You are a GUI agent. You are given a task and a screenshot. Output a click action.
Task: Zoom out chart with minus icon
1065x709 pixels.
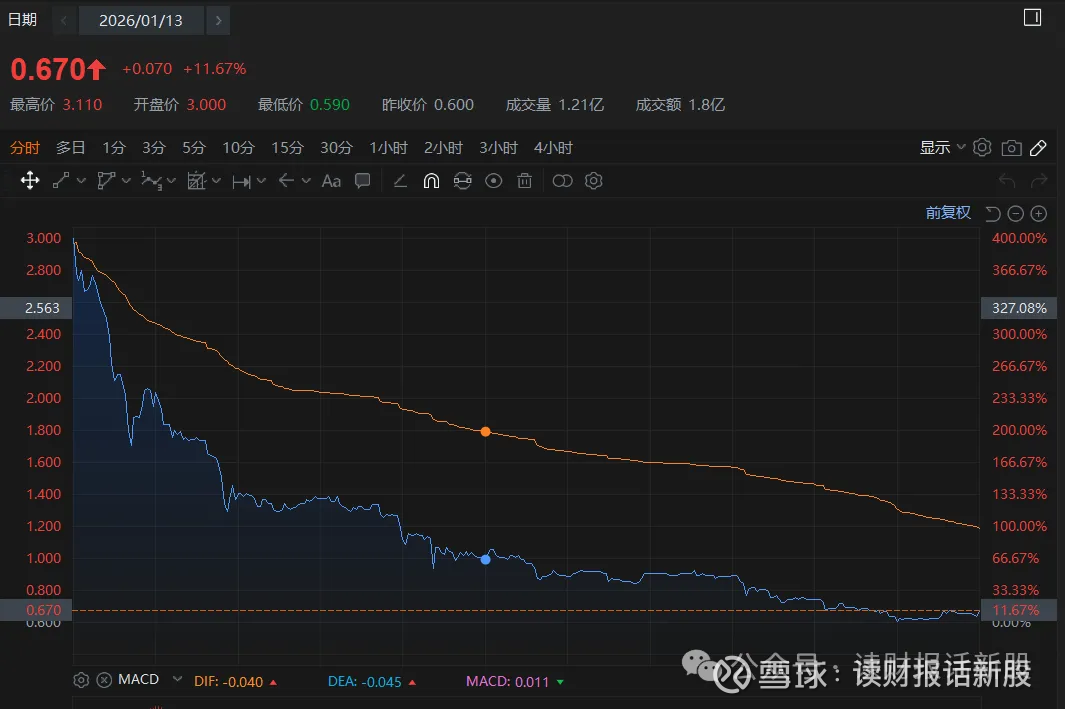click(1015, 214)
